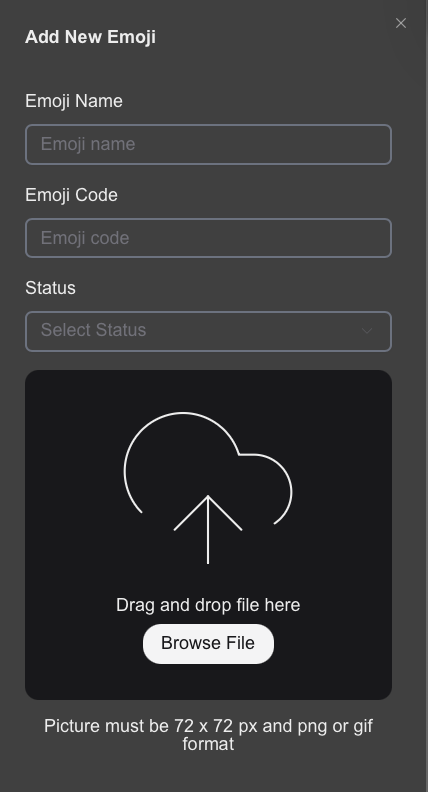Click the 'Emoji name' placeholder text
The image size is (428, 792).
click(x=88, y=144)
